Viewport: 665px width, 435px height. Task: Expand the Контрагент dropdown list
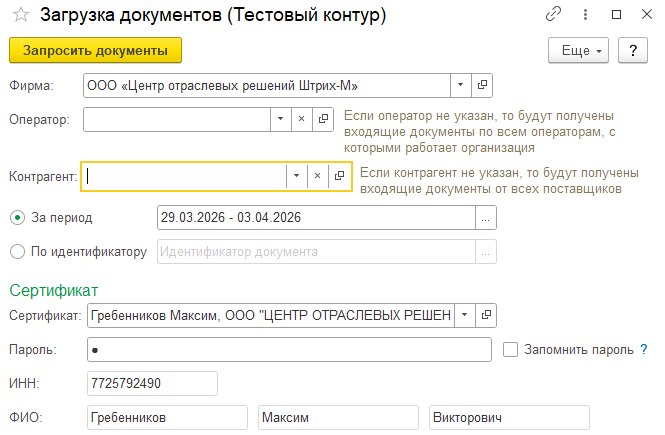pyautogui.click(x=296, y=176)
